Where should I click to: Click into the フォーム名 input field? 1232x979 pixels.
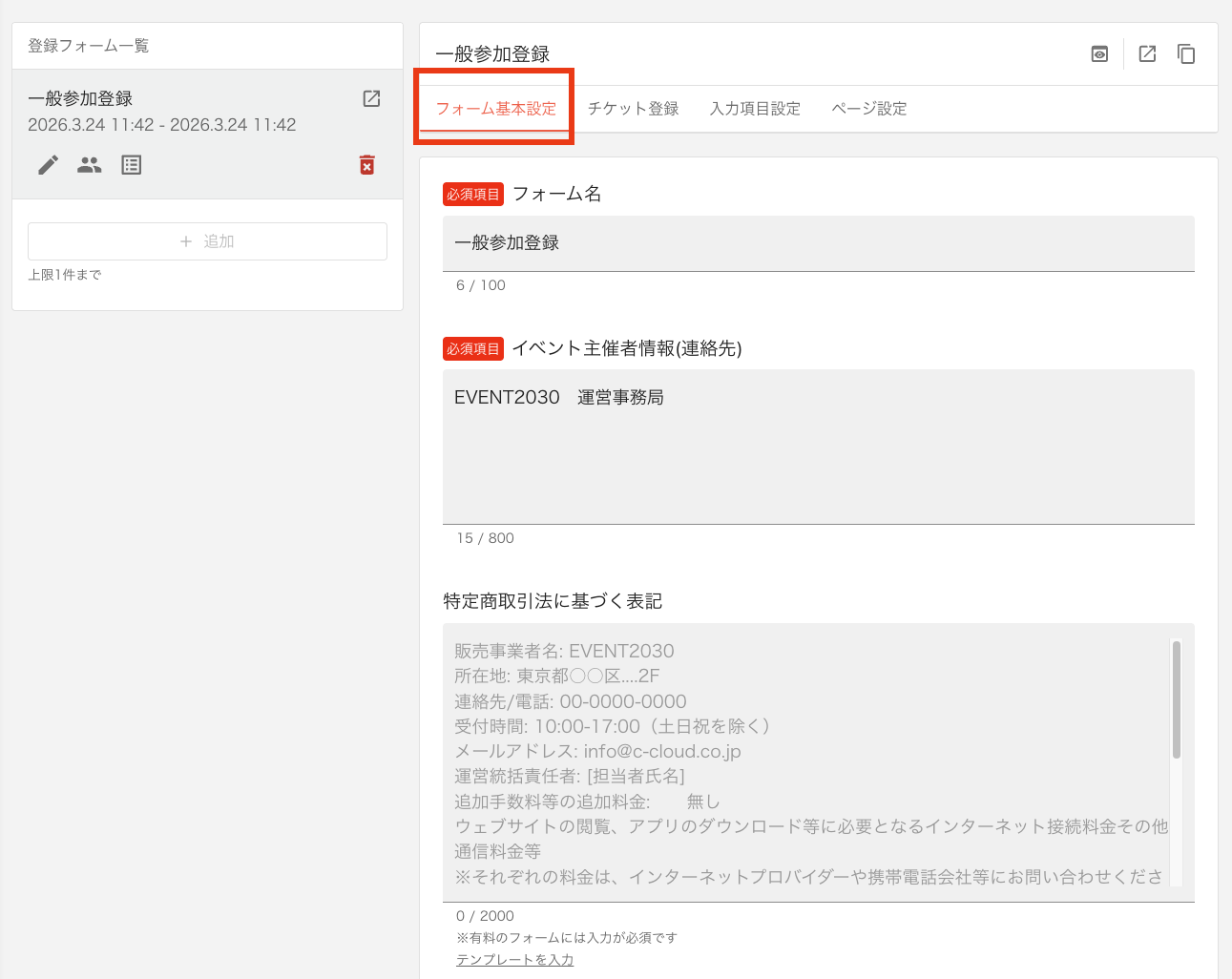[818, 243]
